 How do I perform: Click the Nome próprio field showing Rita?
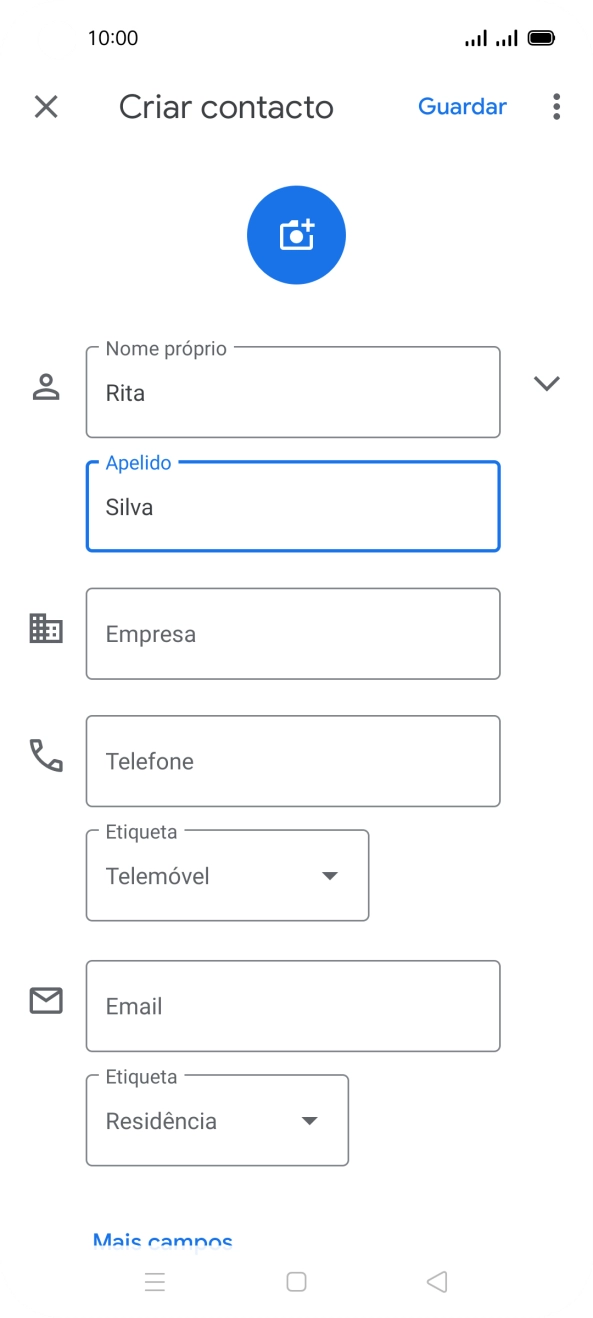click(x=293, y=392)
